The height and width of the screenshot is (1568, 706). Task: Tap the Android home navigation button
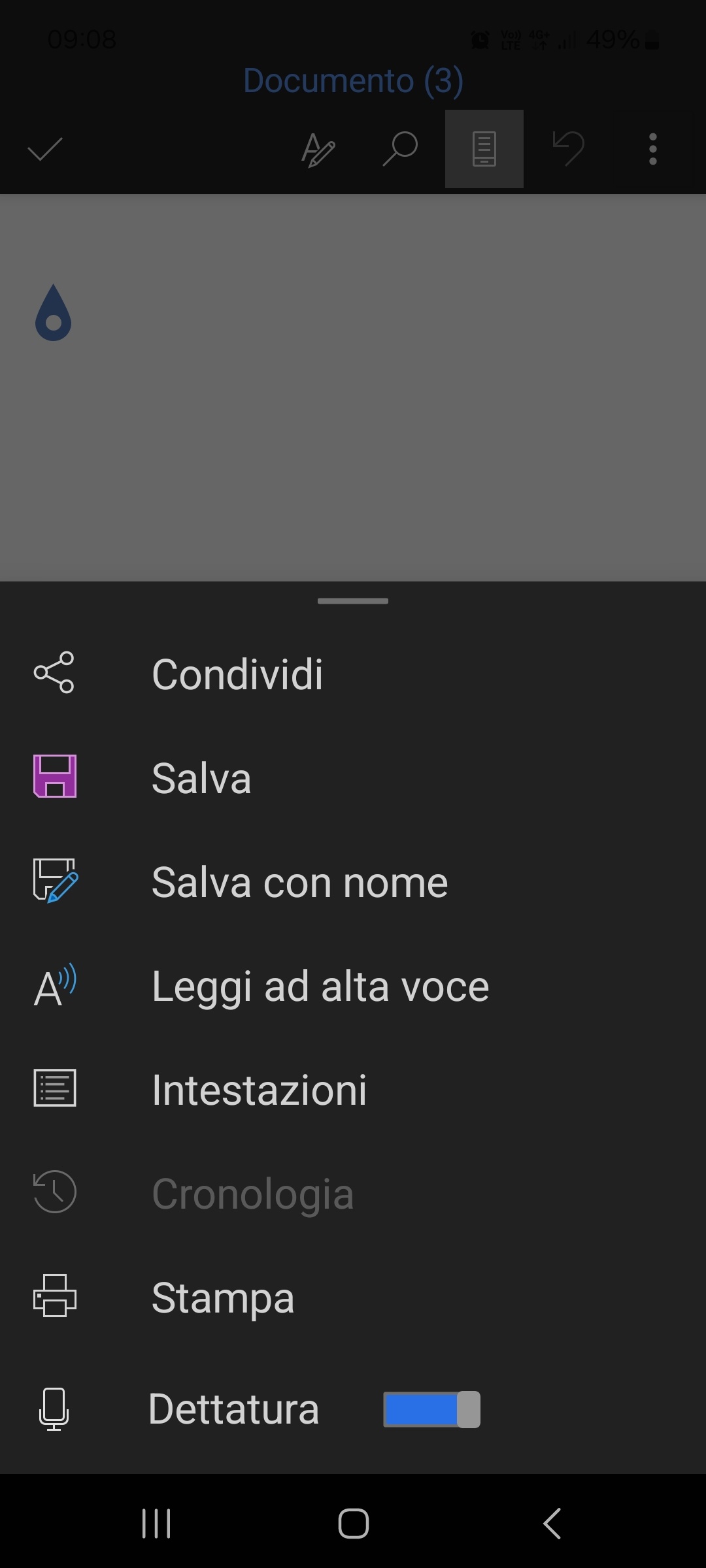point(353,1524)
